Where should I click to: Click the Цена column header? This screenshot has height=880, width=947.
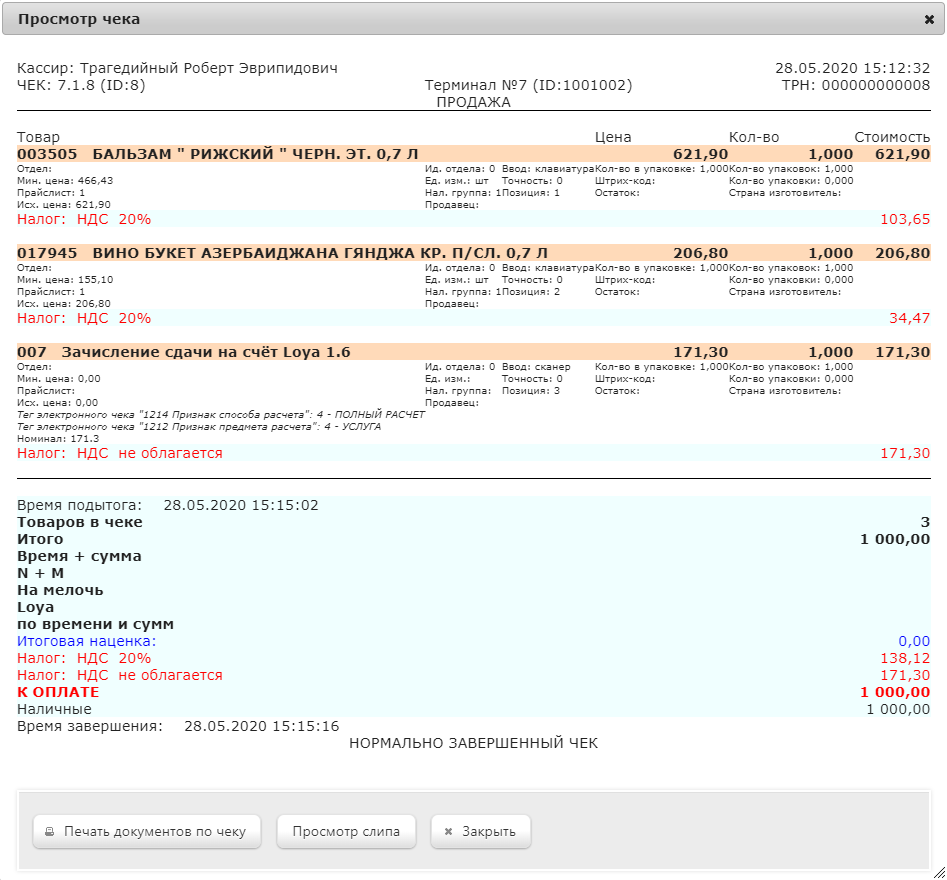[x=613, y=137]
